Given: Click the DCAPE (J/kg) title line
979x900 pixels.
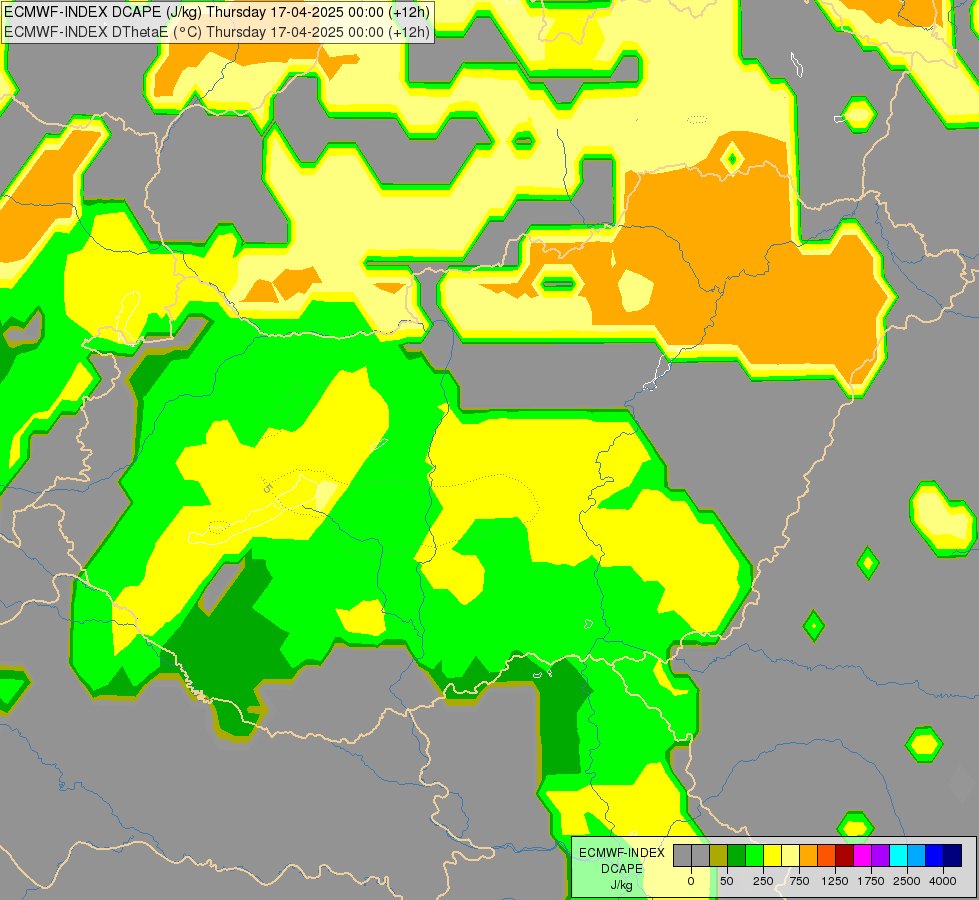Looking at the screenshot, I should [217, 12].
